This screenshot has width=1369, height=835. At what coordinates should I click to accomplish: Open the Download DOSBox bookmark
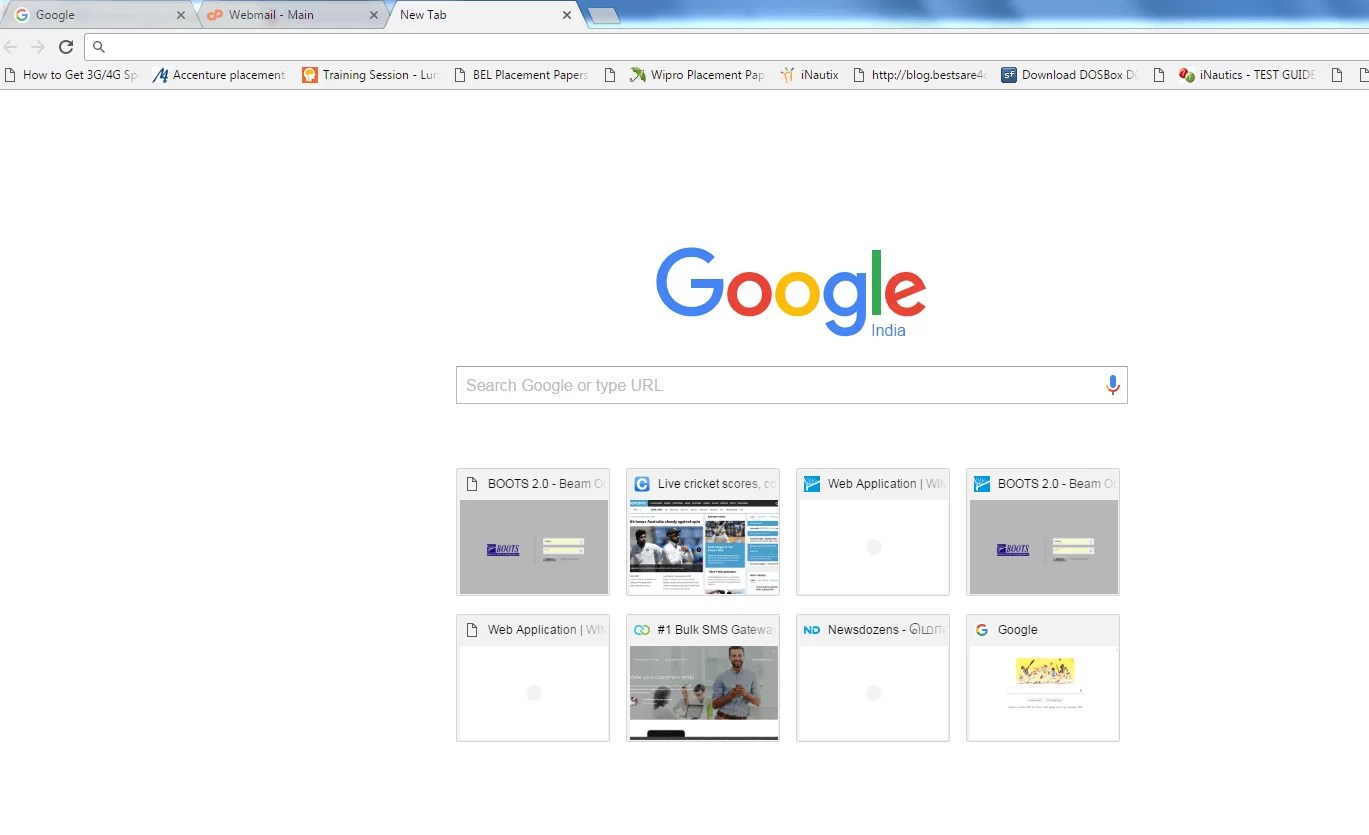coord(1070,75)
